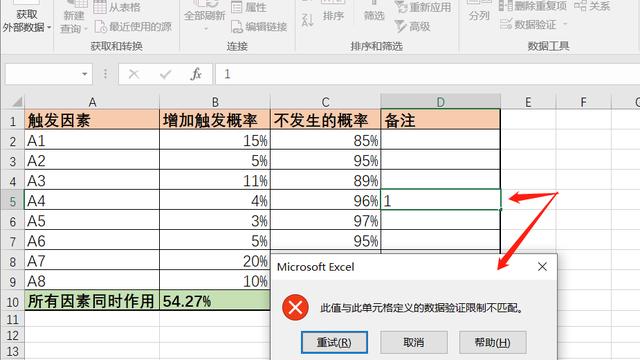
Task: Click the 20% cell
Action: [215, 260]
